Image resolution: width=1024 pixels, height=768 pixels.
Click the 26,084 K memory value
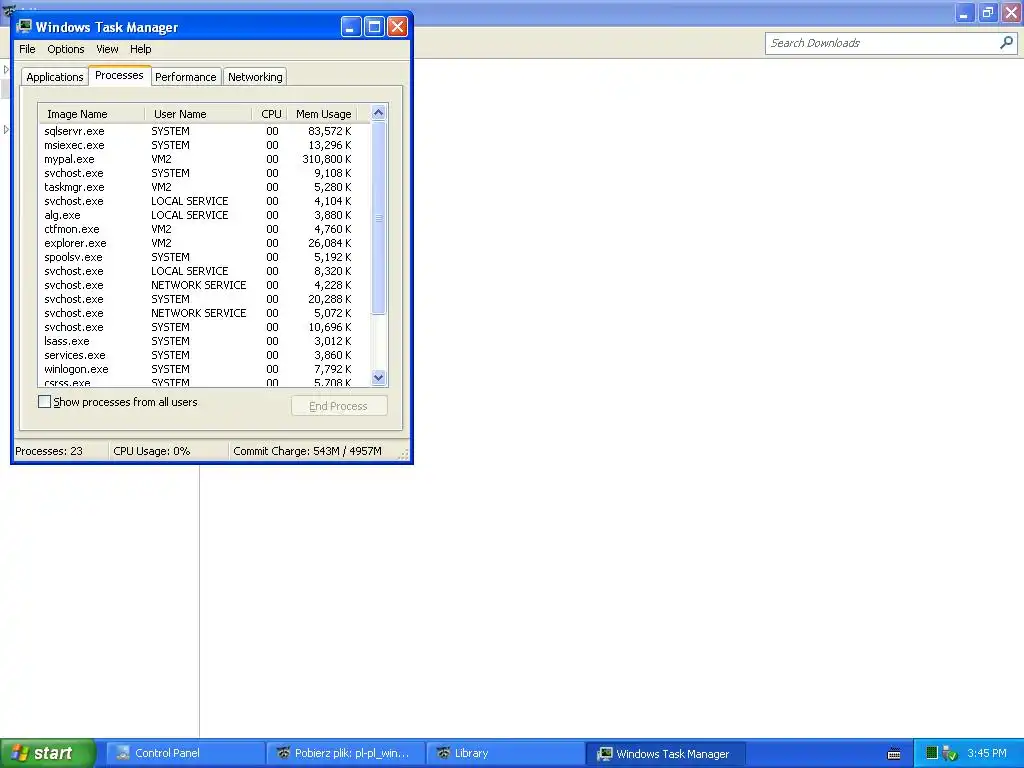pyautogui.click(x=330, y=243)
